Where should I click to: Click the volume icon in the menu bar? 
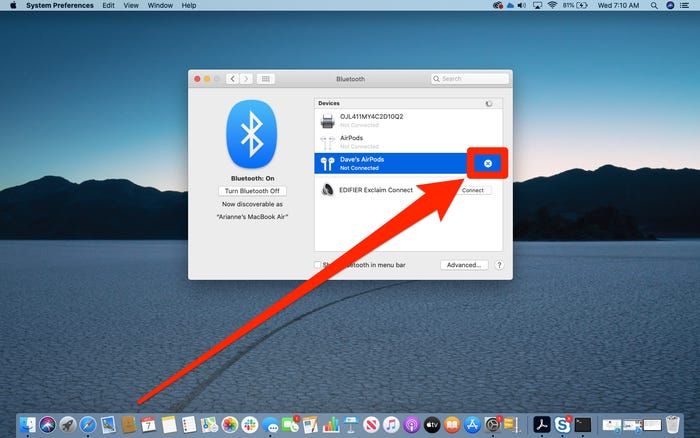pyautogui.click(x=522, y=5)
